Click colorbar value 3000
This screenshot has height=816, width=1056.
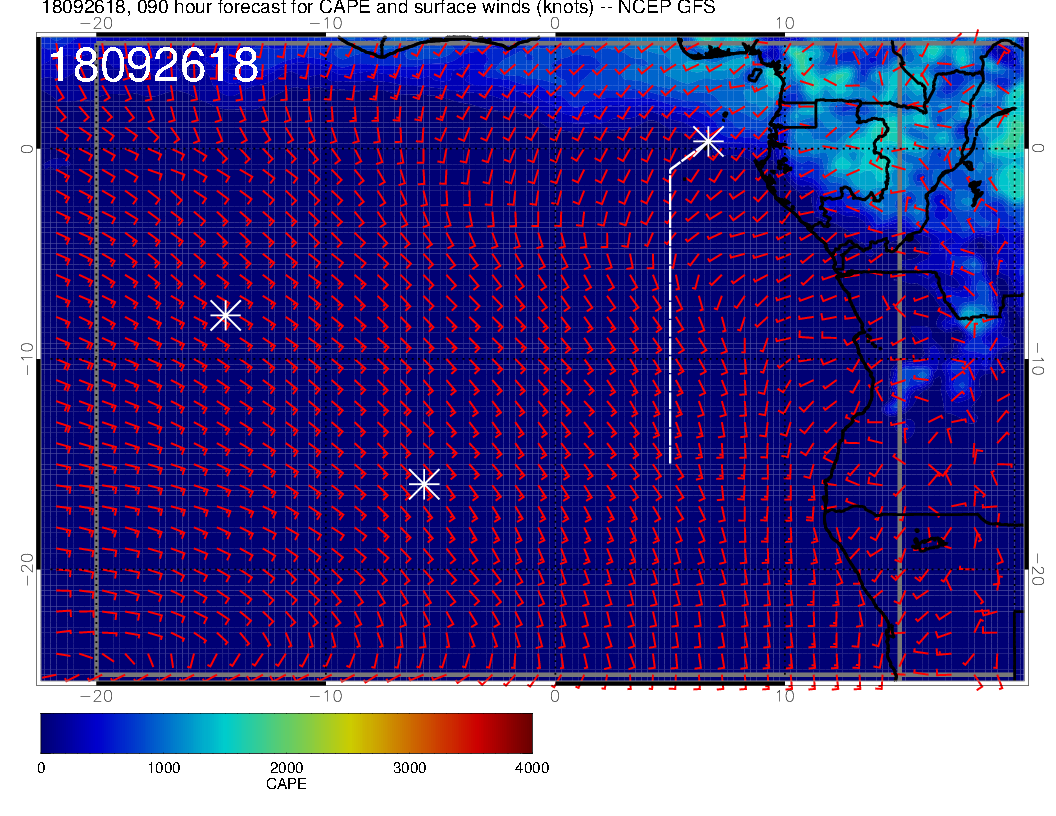pyautogui.click(x=409, y=768)
